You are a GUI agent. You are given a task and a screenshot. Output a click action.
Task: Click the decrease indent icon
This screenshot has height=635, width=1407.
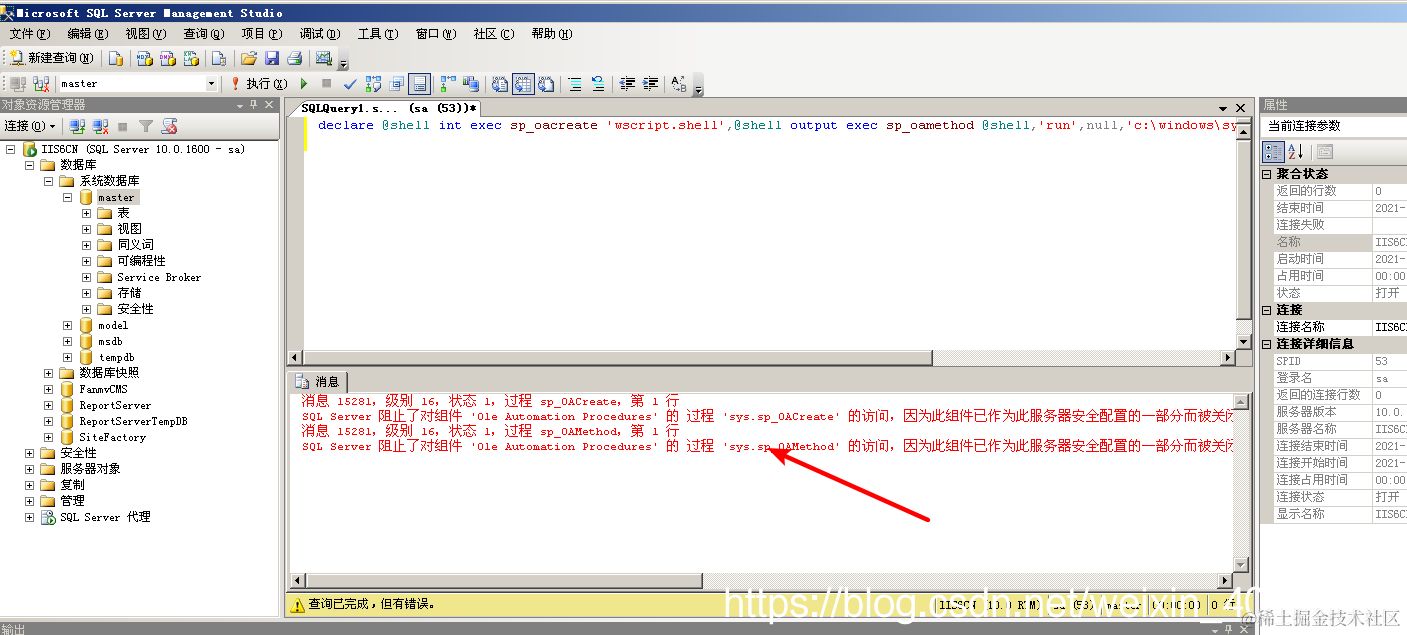627,84
